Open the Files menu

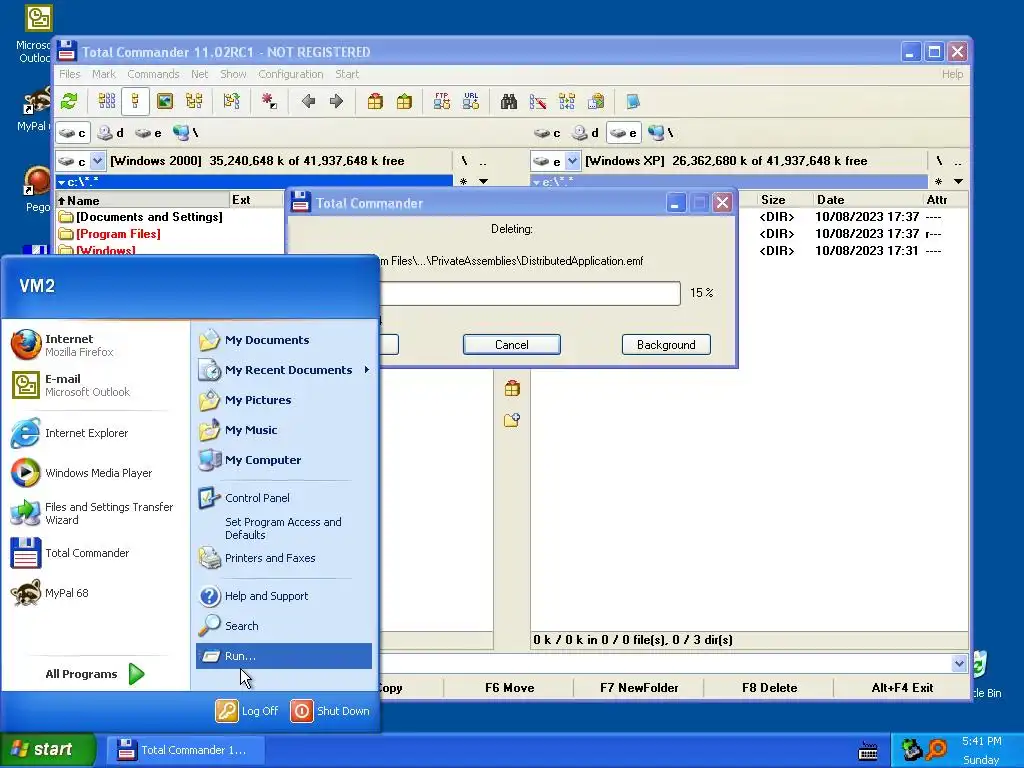point(69,74)
